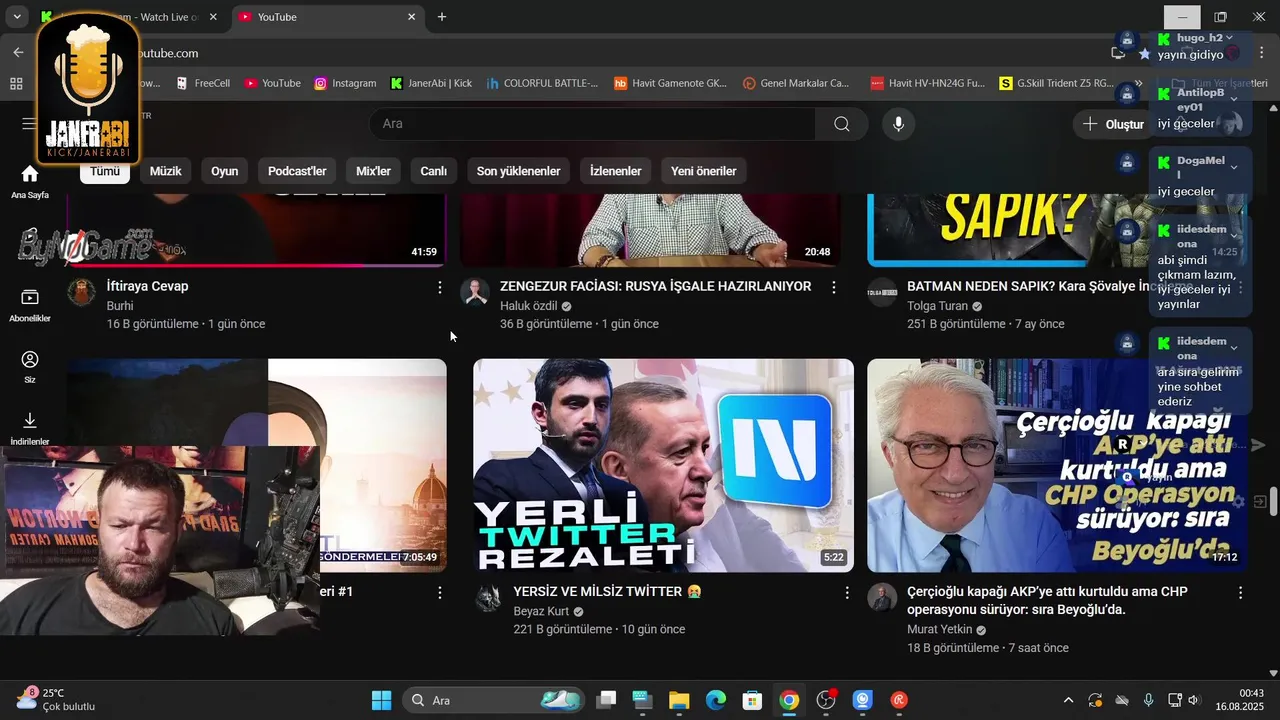Screen dimensions: 1280x720
Task: Open the volume control in system tray
Action: click(1193, 700)
